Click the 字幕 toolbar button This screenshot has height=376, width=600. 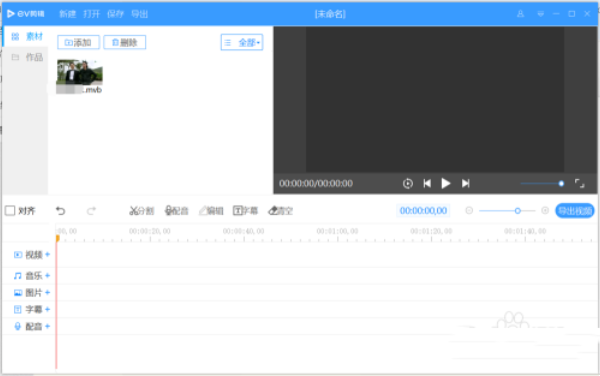(245, 211)
